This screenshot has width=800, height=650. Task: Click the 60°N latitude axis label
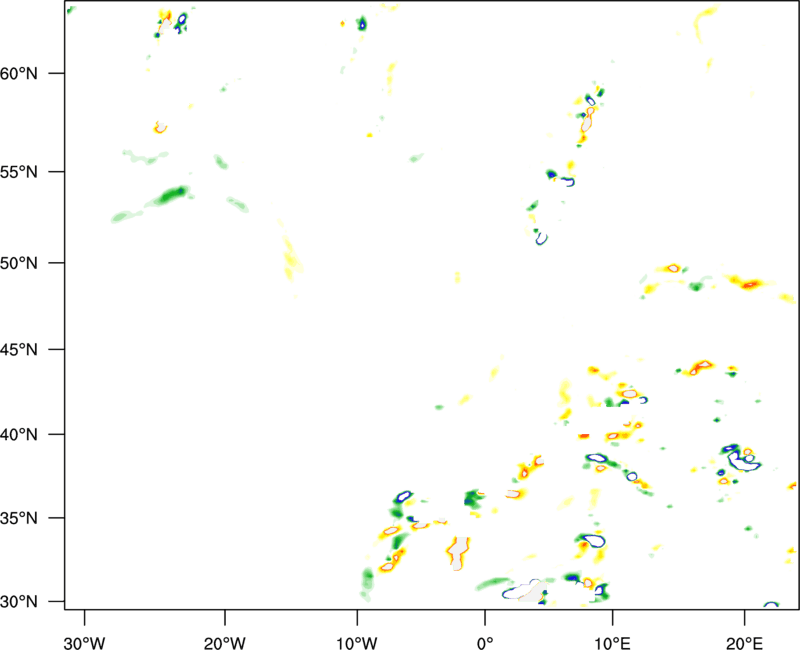tap(19, 73)
